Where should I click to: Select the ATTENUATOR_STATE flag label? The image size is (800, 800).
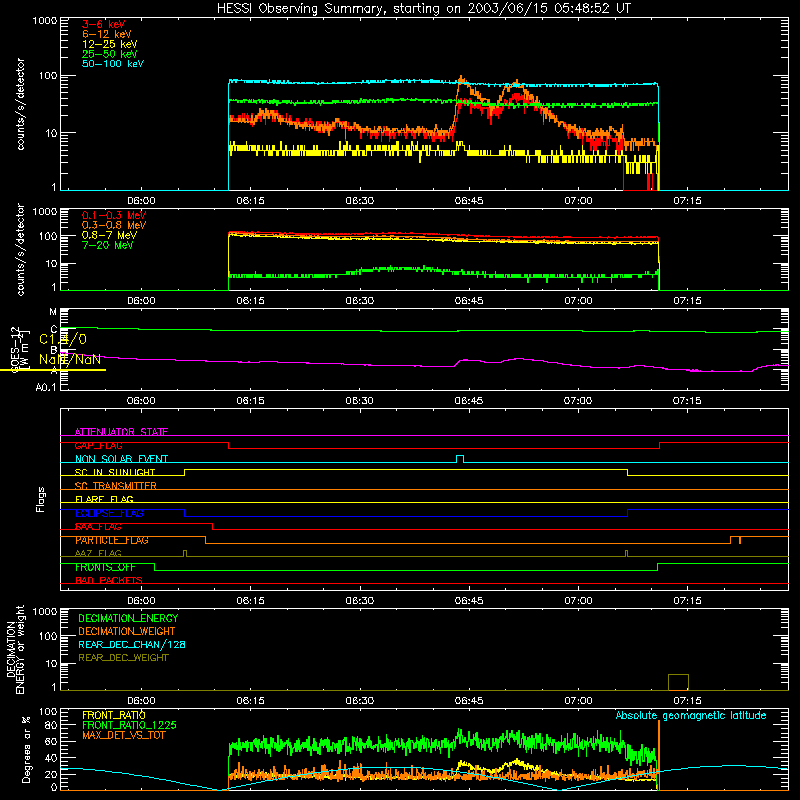click(121, 432)
